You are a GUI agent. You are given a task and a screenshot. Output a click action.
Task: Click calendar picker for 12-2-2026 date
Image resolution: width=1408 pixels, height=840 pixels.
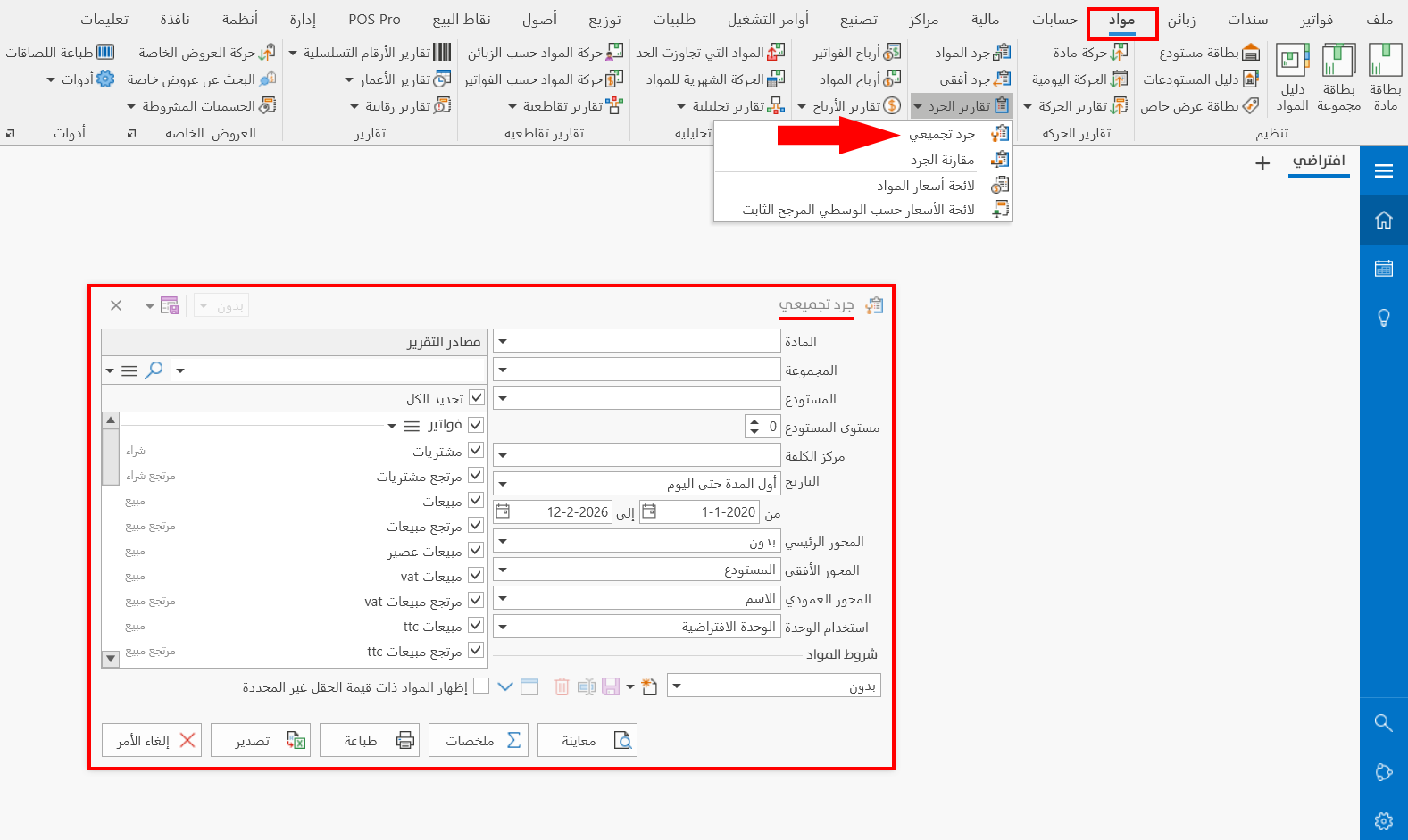(x=503, y=511)
